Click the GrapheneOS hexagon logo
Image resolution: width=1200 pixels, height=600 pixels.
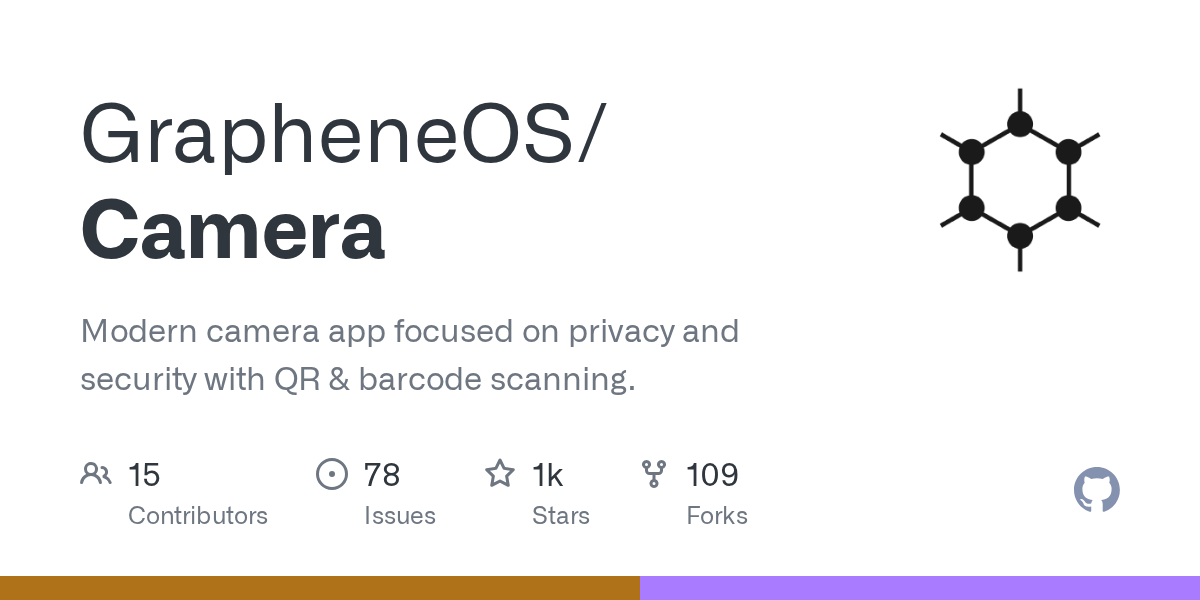1019,180
